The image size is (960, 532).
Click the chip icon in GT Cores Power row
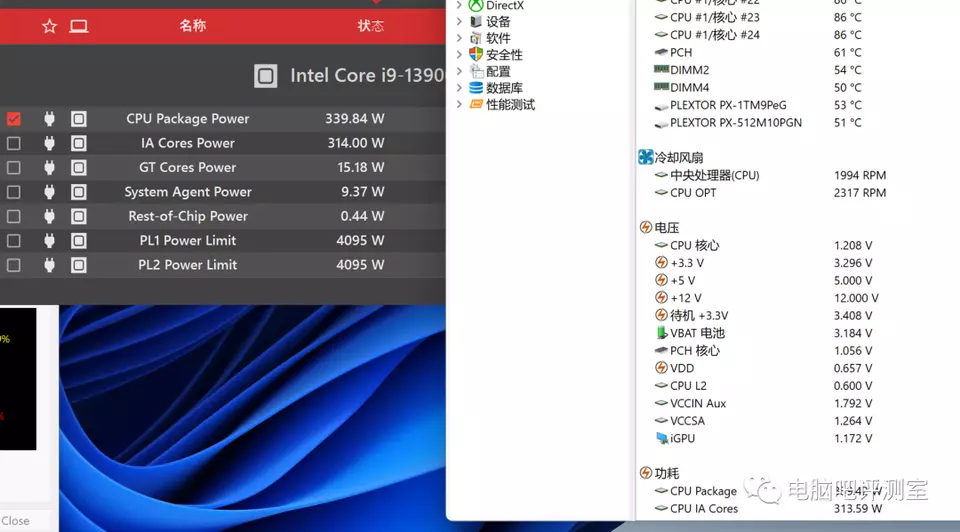[x=78, y=168]
